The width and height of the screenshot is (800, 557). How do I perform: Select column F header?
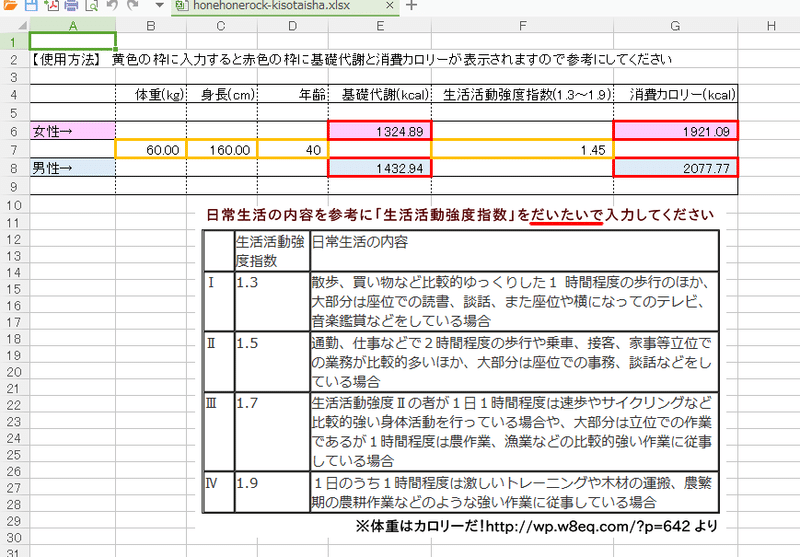pos(522,26)
